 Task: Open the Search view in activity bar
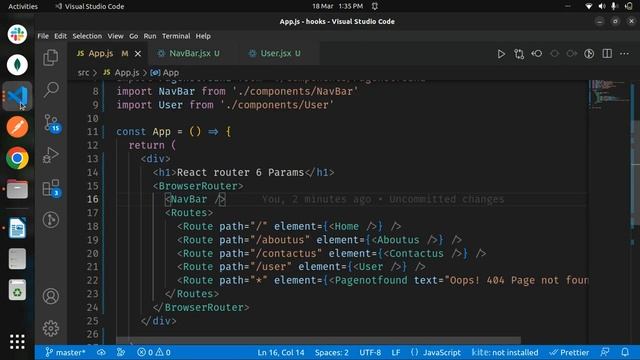pyautogui.click(x=51, y=89)
